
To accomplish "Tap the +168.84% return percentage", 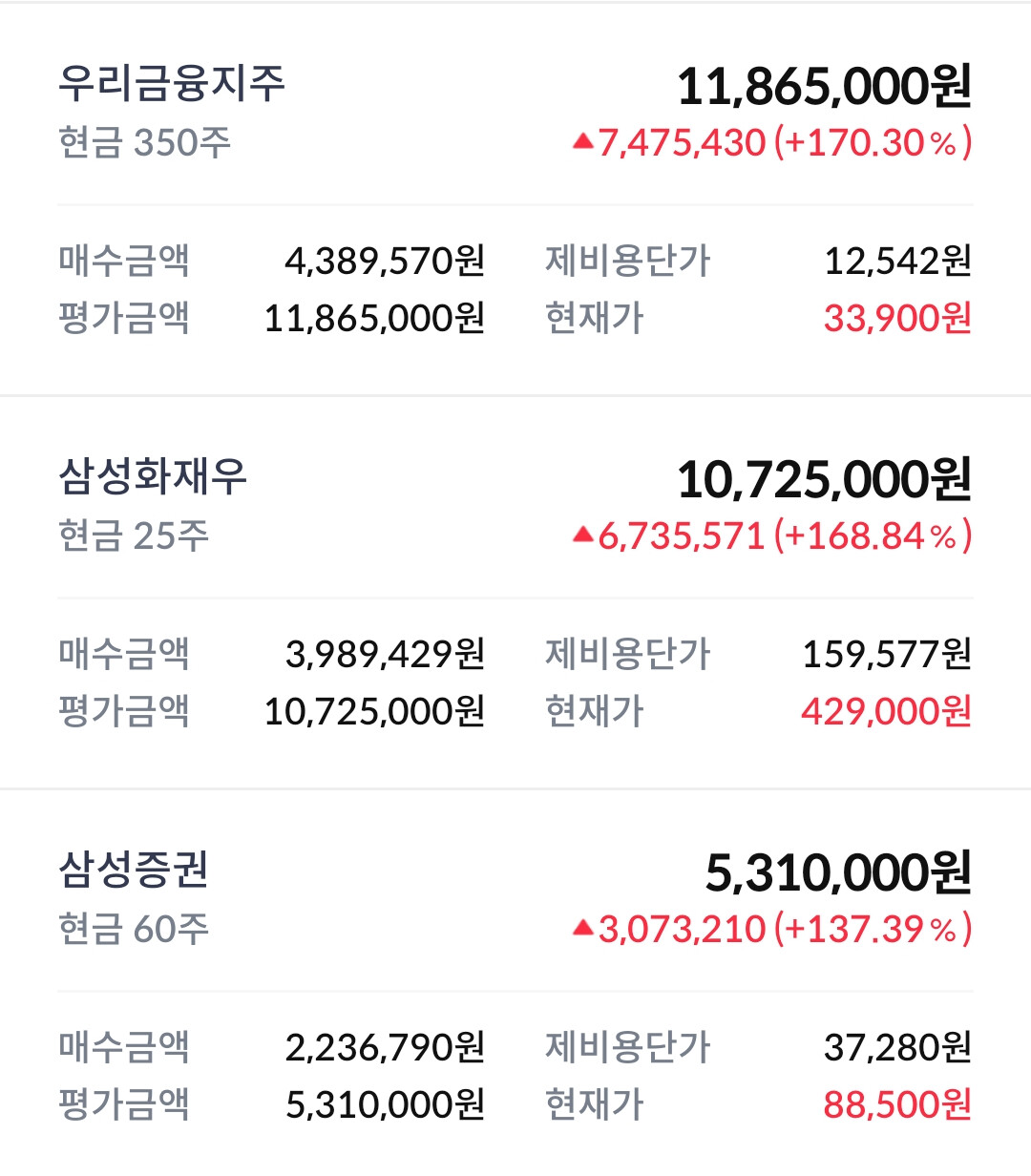I will tap(873, 535).
